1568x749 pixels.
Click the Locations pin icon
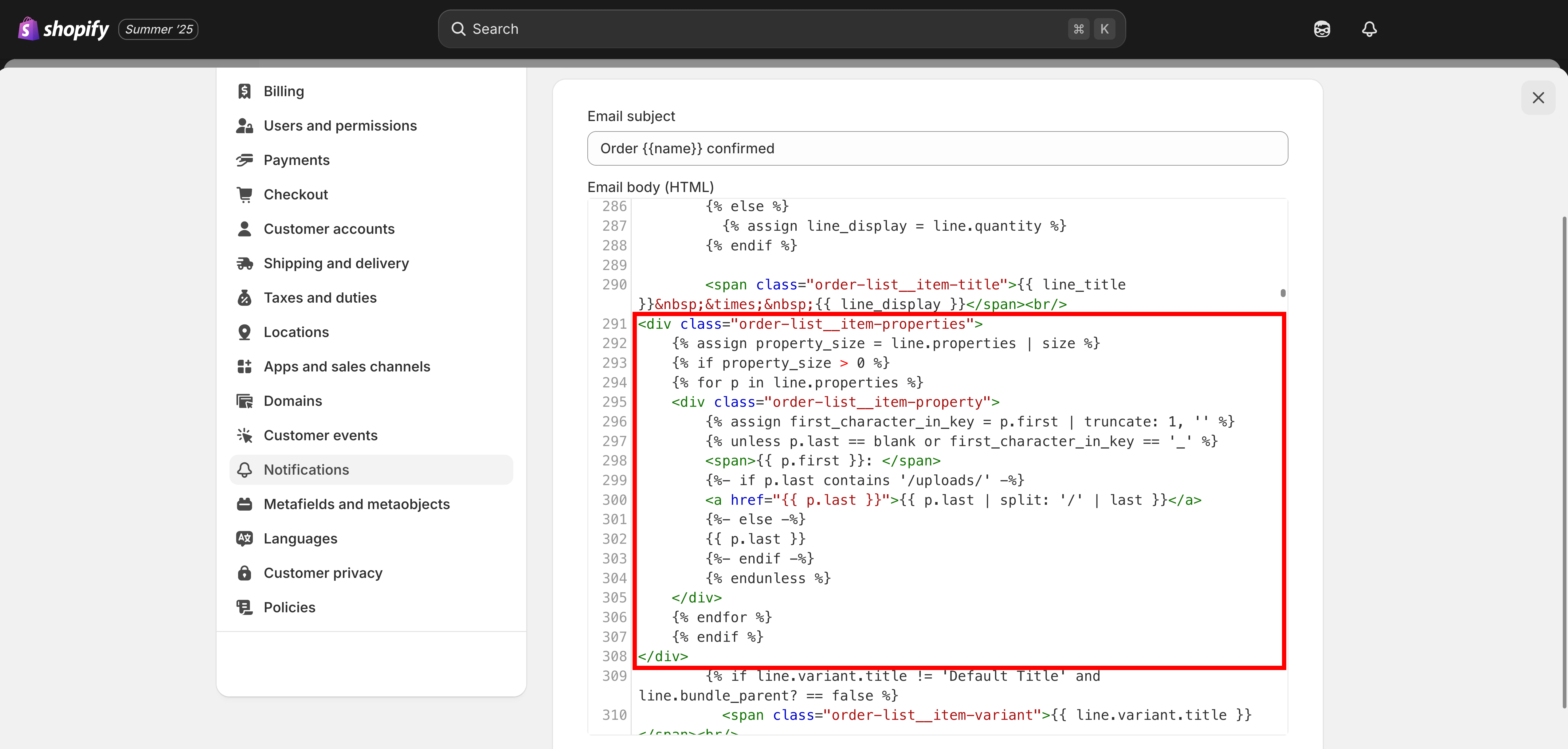point(245,332)
